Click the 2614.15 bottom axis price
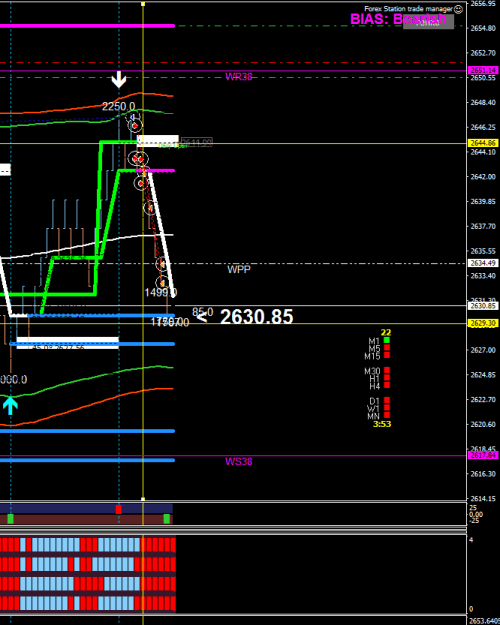This screenshot has width=500, height=625. coord(483,499)
